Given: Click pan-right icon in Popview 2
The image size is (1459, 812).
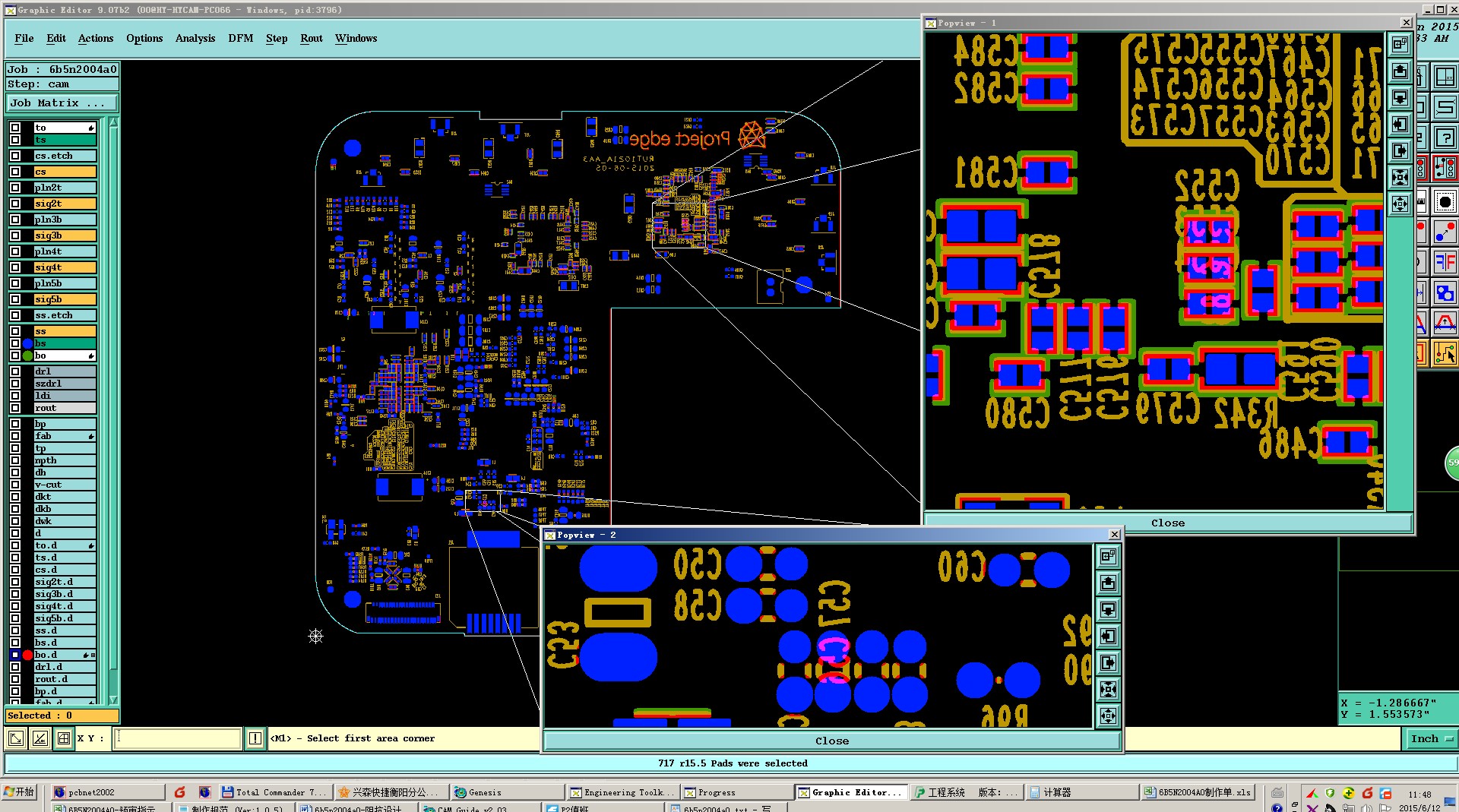Looking at the screenshot, I should tap(1108, 663).
